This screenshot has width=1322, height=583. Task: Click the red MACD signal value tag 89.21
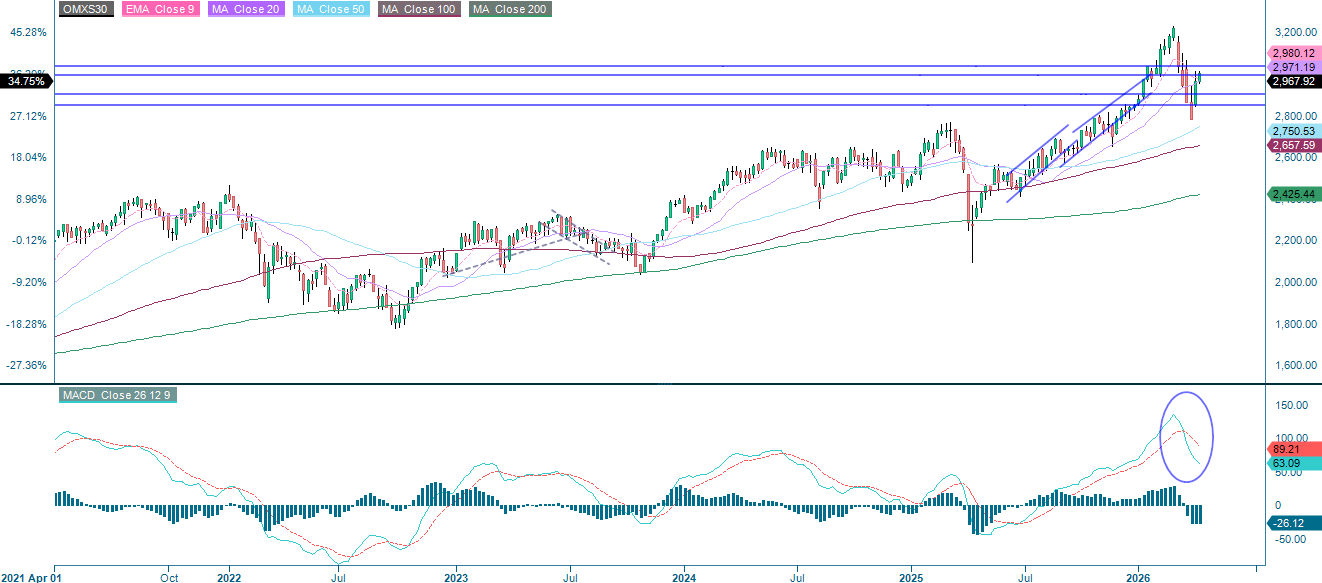[x=1287, y=450]
